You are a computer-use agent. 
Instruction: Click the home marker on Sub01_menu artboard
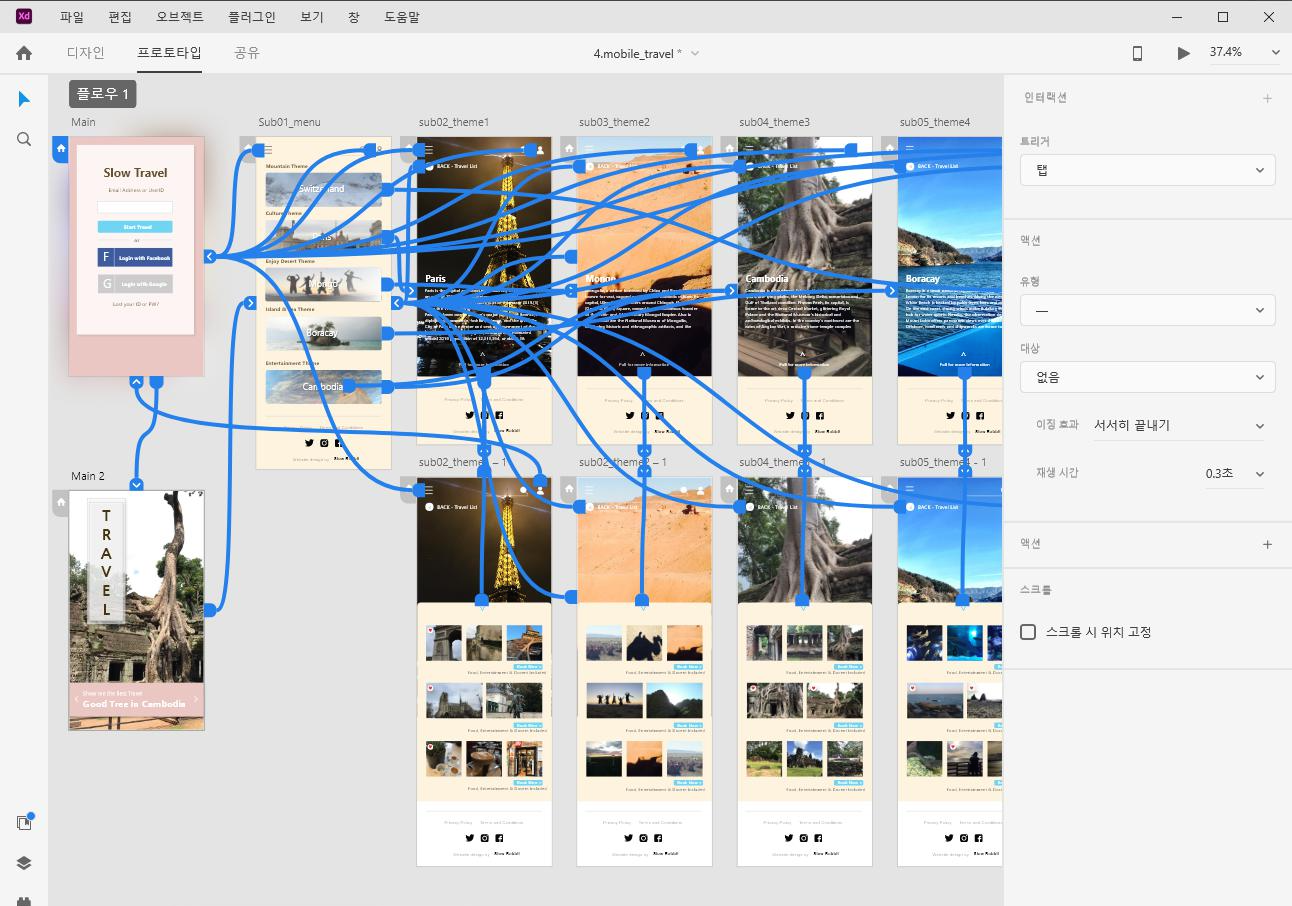pyautogui.click(x=248, y=149)
